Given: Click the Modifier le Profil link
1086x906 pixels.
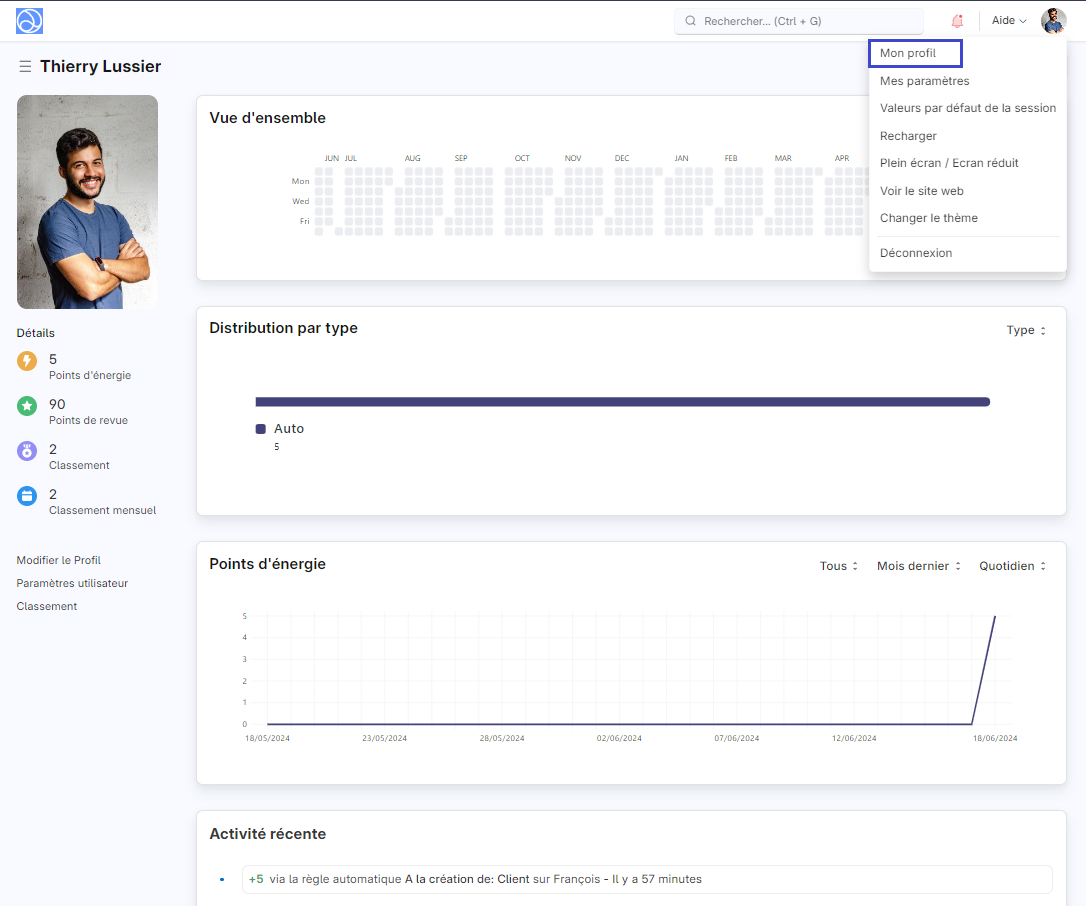Looking at the screenshot, I should pyautogui.click(x=59, y=560).
